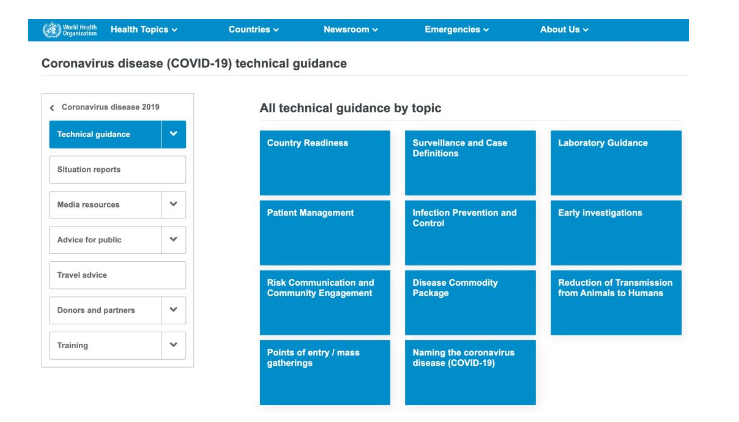Open Surveillance and Case Definitions tile
This screenshot has height=422, width=739.
[470, 163]
